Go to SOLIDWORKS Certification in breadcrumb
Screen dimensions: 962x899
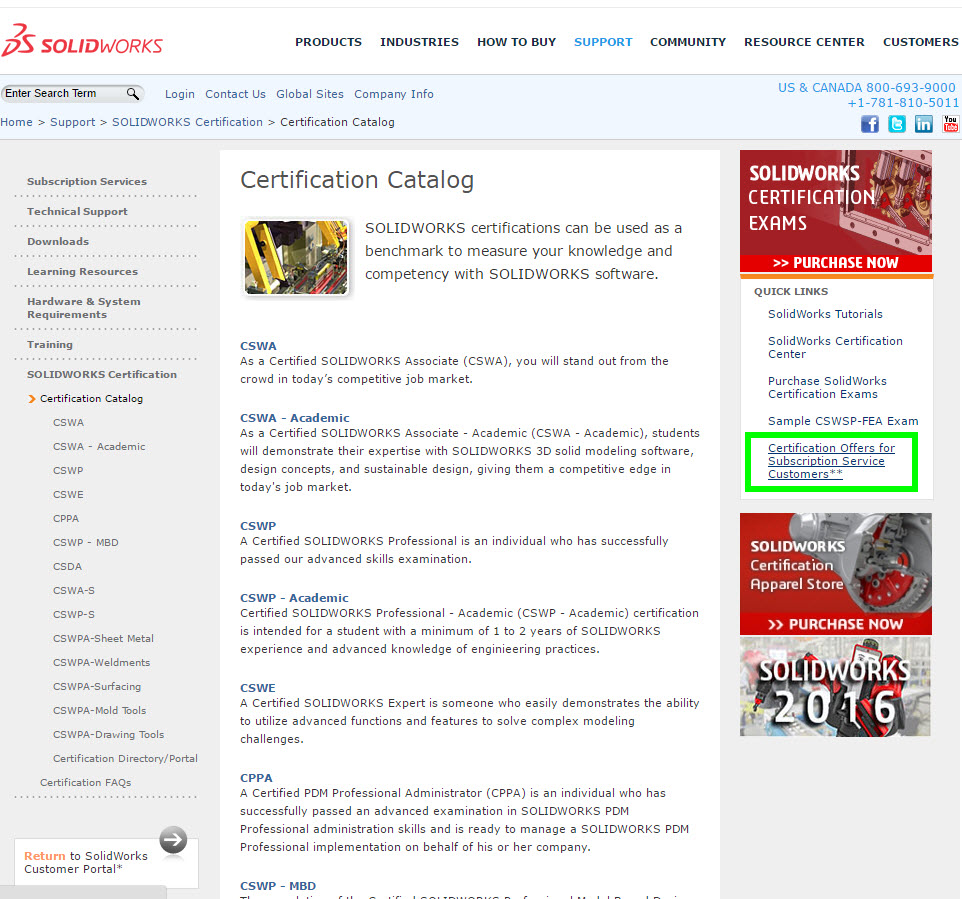pos(187,122)
